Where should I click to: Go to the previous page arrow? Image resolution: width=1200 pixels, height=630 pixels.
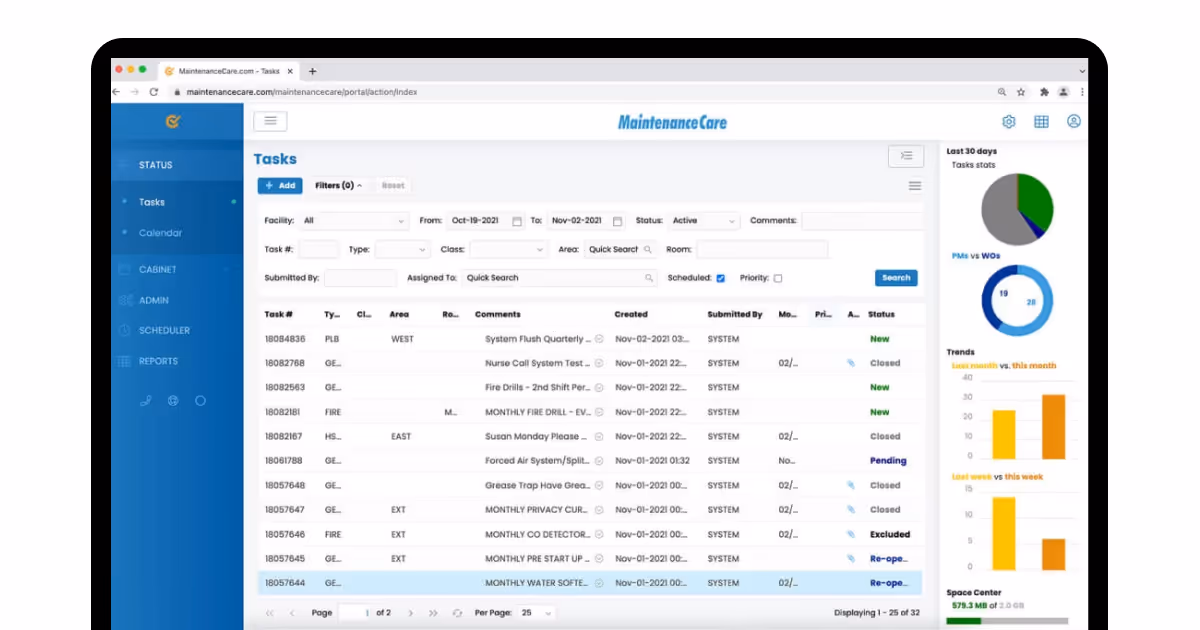[292, 613]
